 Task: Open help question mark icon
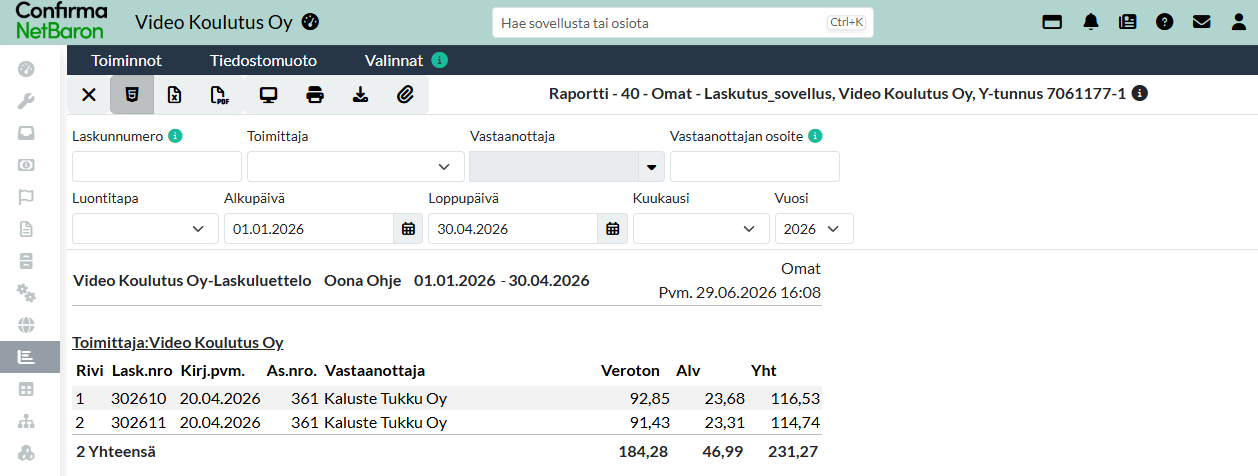coord(1165,22)
